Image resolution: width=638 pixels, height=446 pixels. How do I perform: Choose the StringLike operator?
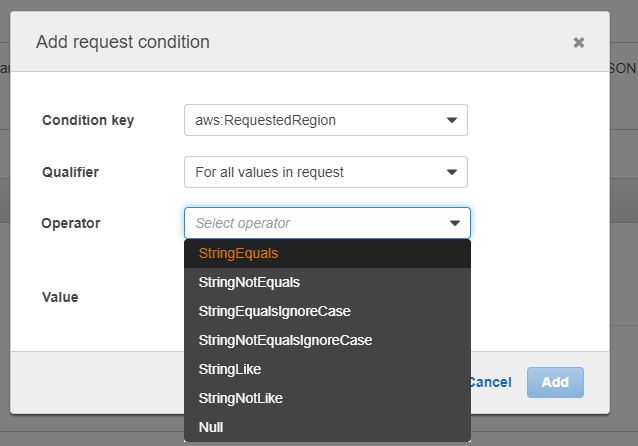[x=230, y=369]
